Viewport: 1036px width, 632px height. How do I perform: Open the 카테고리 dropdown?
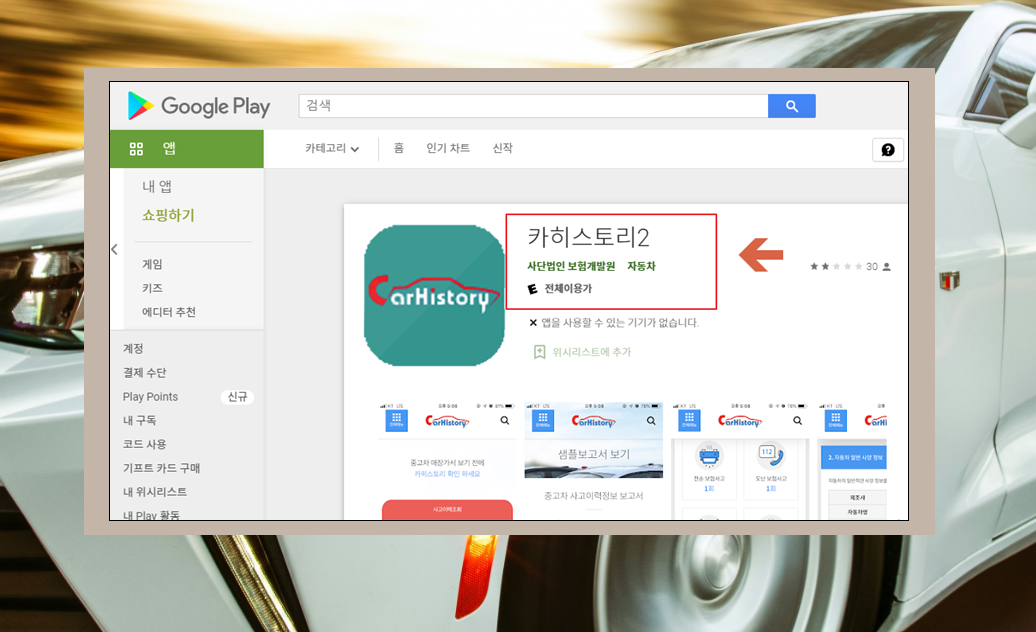click(x=332, y=149)
